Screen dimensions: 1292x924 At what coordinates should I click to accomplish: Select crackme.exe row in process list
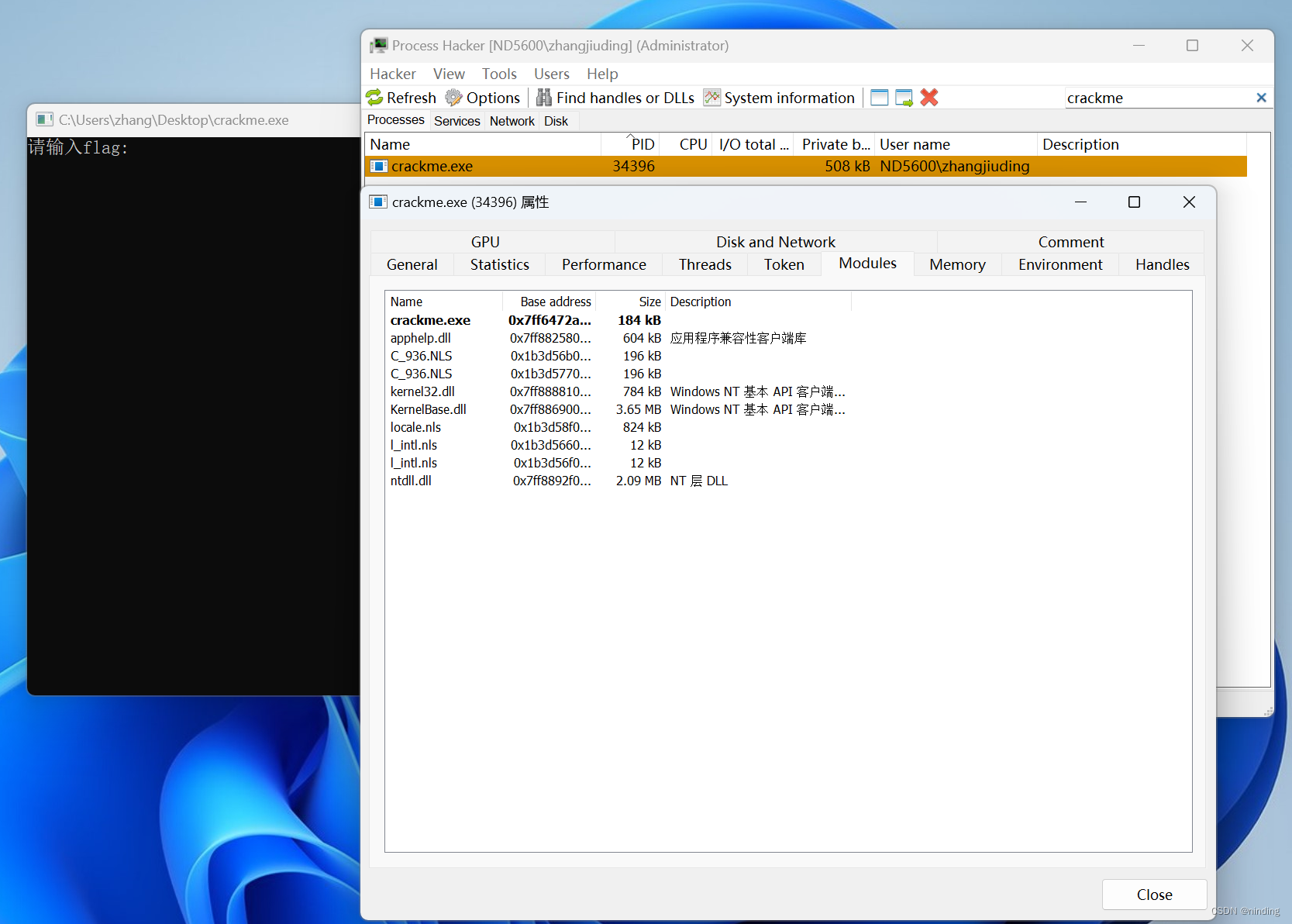[x=806, y=166]
